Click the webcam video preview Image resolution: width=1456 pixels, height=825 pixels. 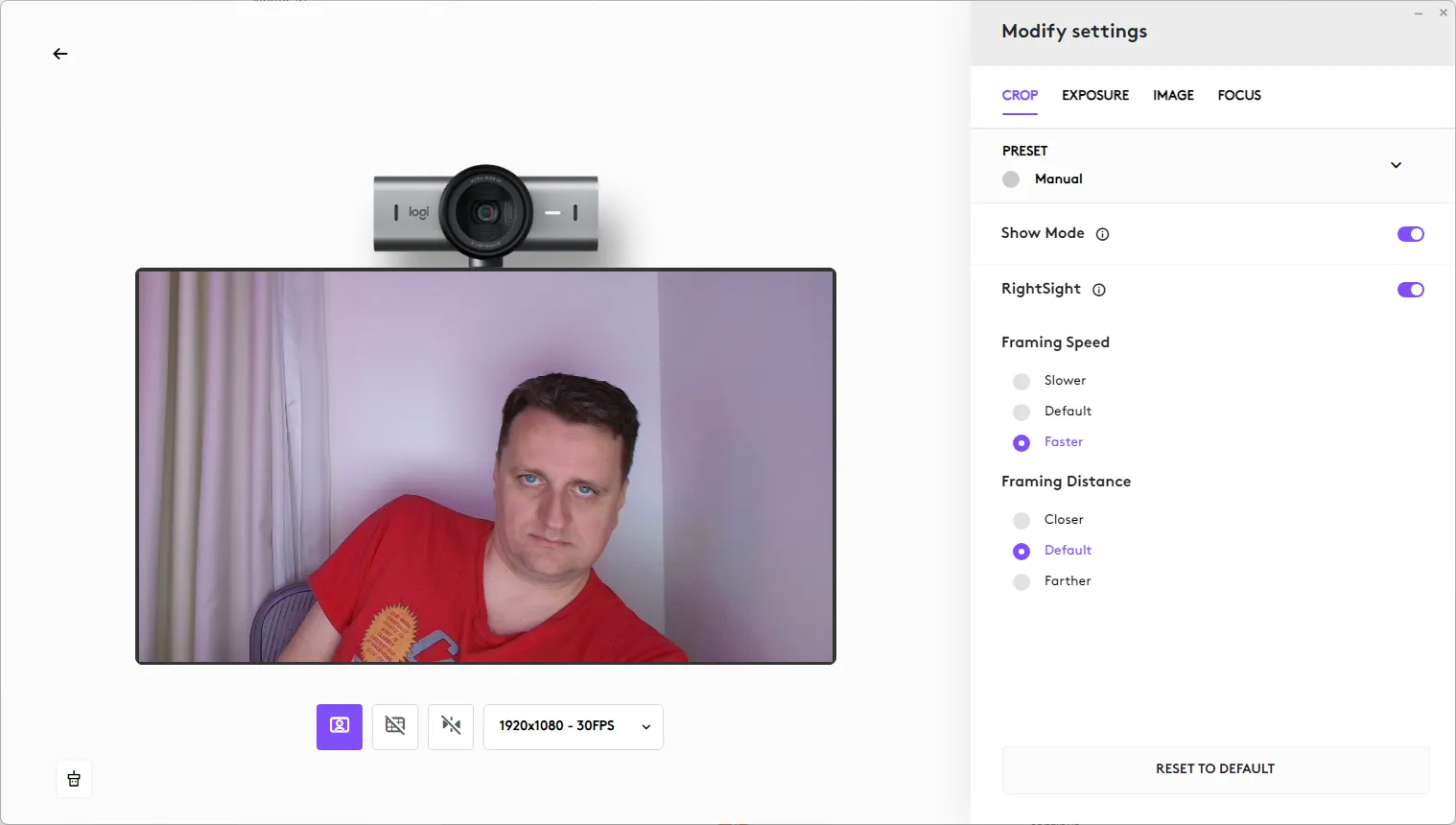pyautogui.click(x=485, y=466)
